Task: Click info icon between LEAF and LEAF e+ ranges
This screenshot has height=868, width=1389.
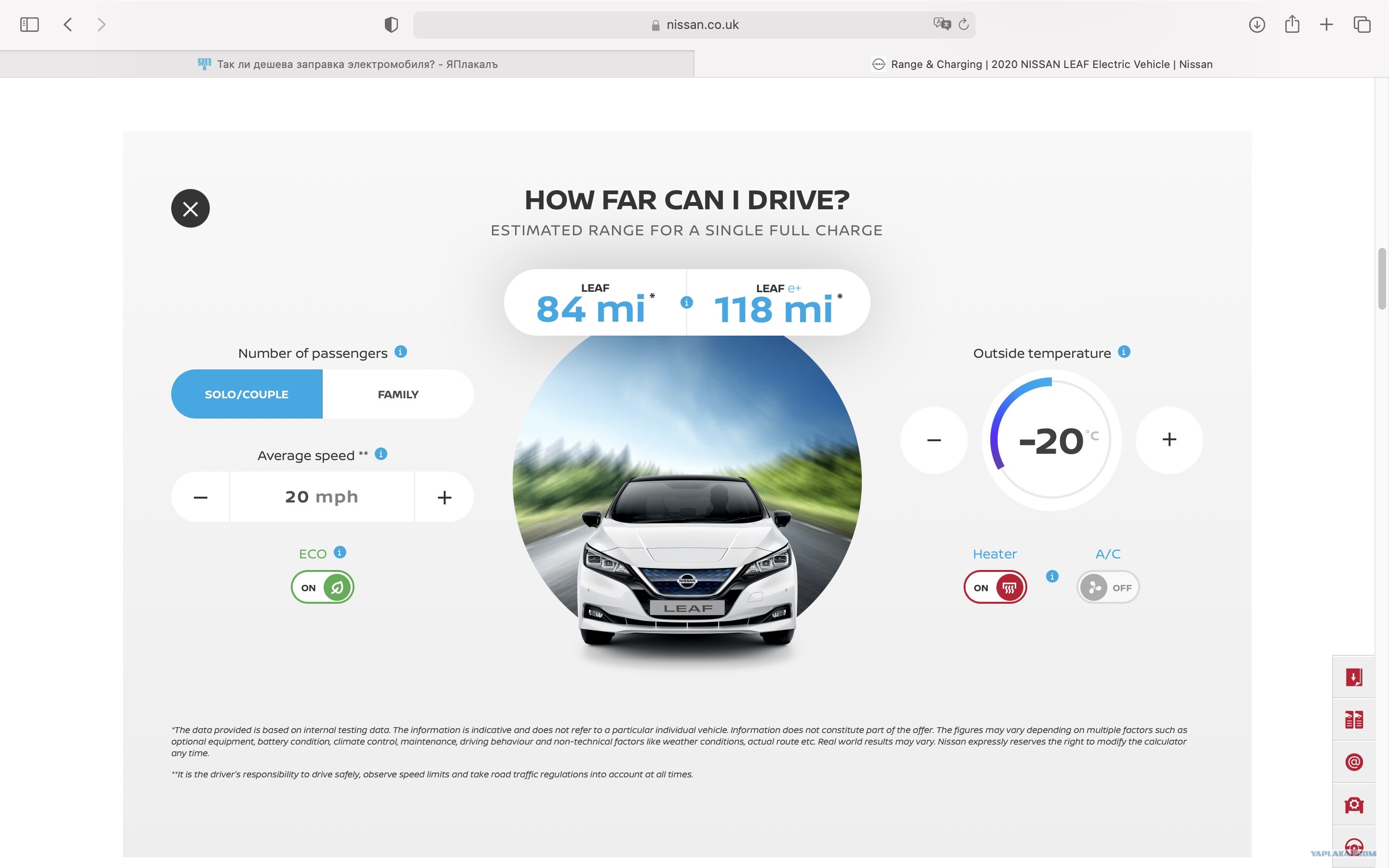Action: (686, 302)
